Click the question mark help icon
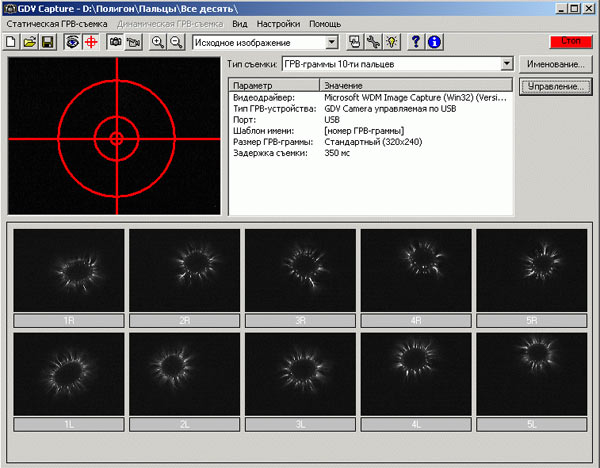Viewport: 600px width, 468px height. (x=416, y=42)
